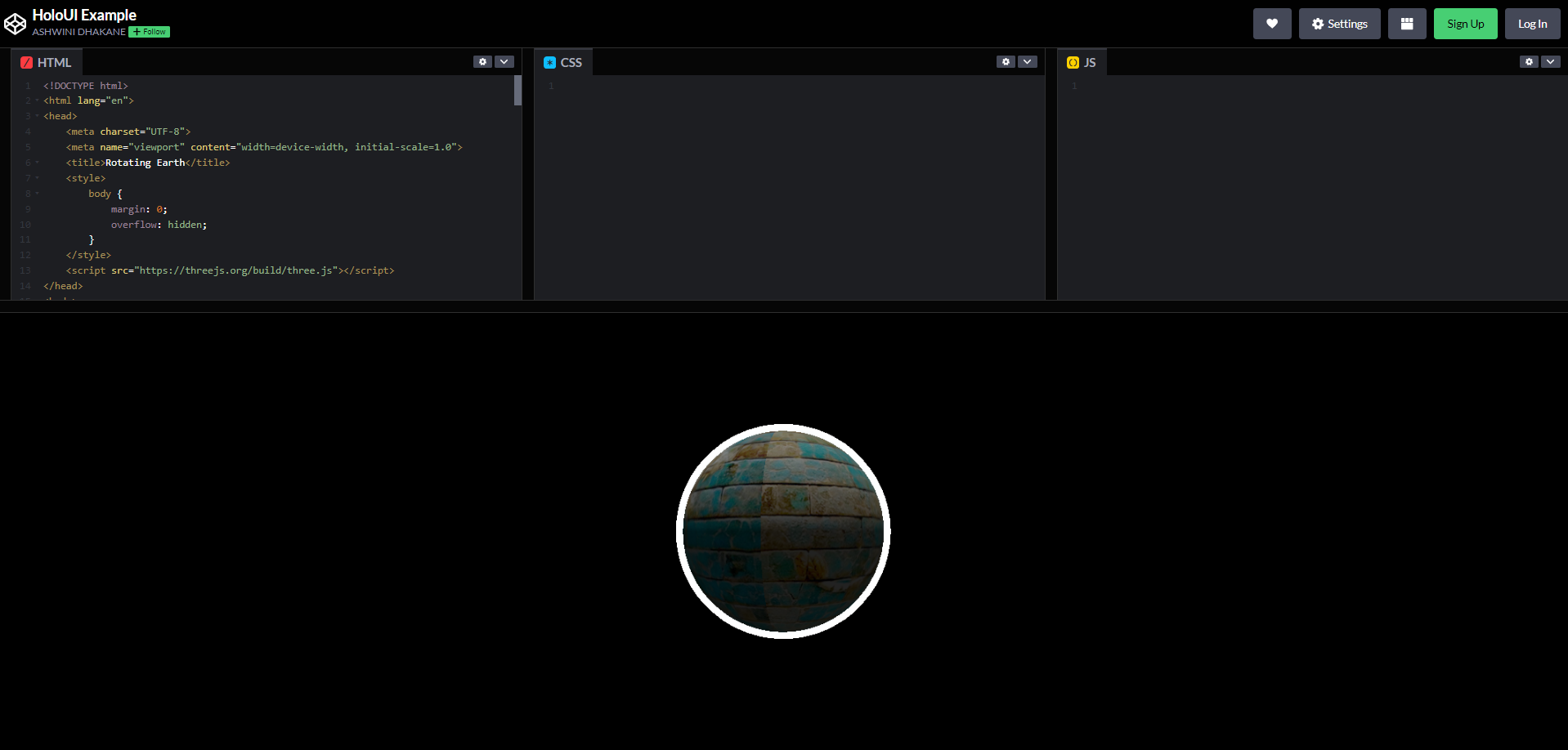Collapse the html tag fold arrow
1568x750 pixels.
click(x=37, y=100)
